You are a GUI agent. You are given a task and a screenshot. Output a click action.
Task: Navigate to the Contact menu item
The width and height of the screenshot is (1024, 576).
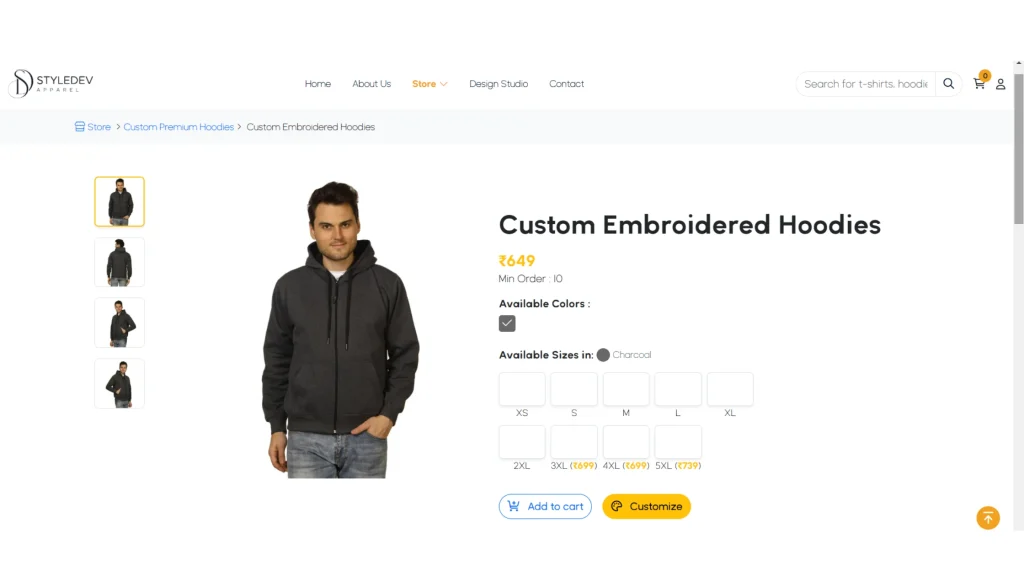pyautogui.click(x=566, y=84)
